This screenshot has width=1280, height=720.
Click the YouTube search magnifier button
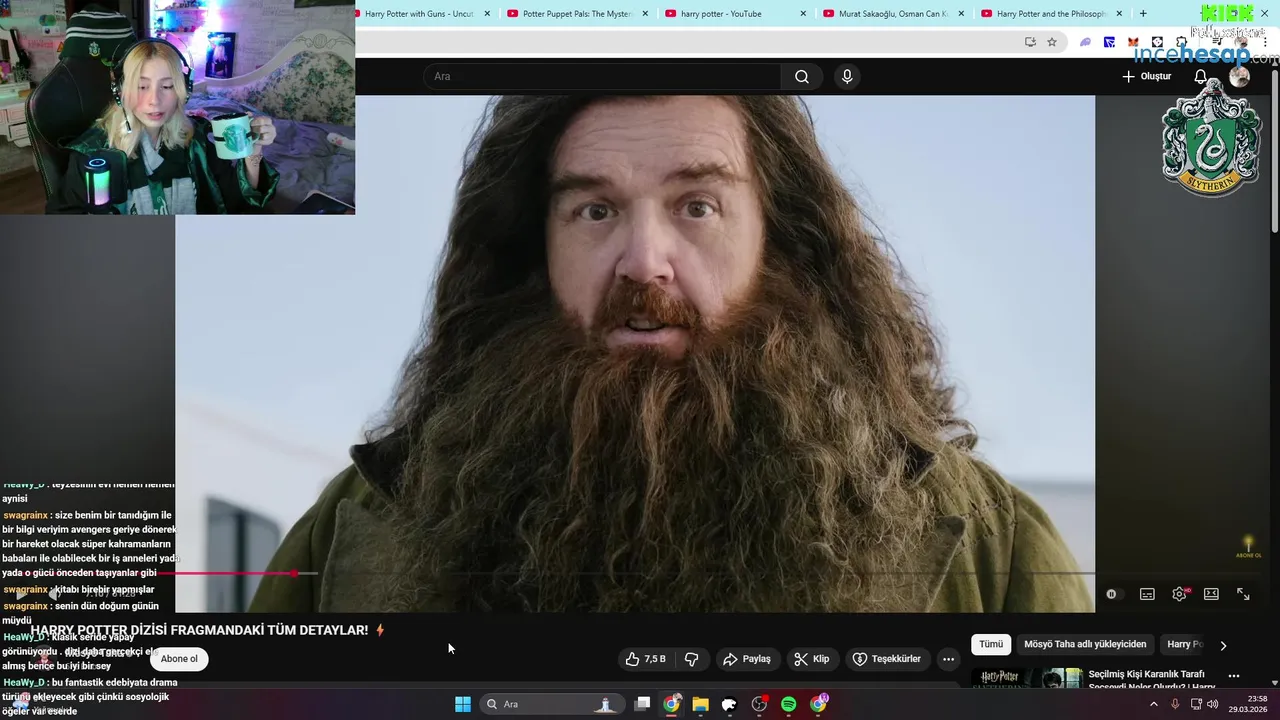(801, 77)
